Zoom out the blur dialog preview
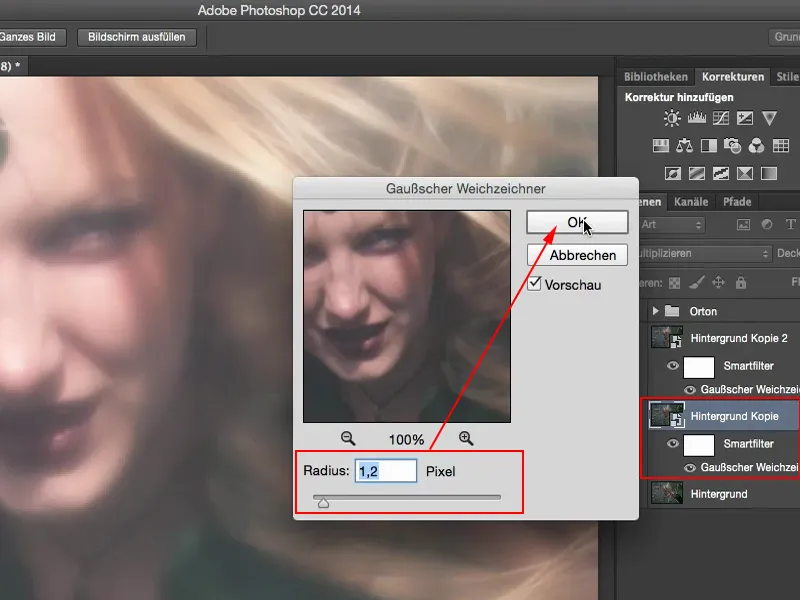 [348, 438]
